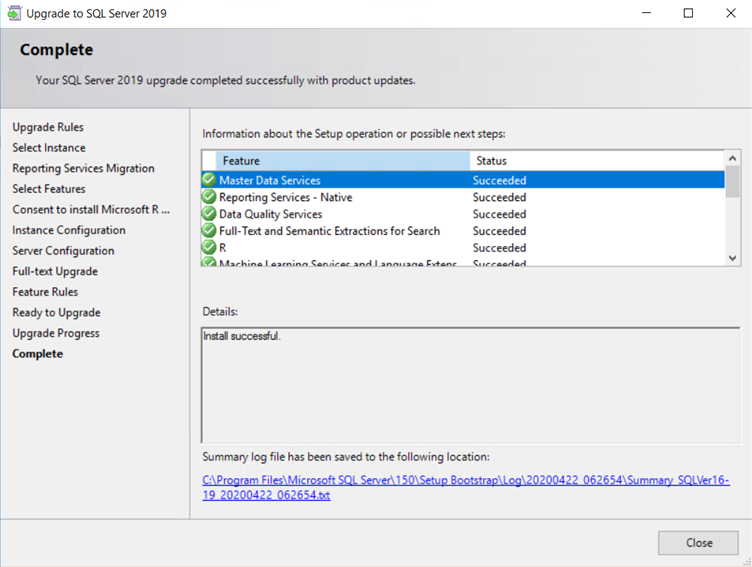The image size is (752, 567).
Task: Click inside the Details text box
Action: pos(465,384)
